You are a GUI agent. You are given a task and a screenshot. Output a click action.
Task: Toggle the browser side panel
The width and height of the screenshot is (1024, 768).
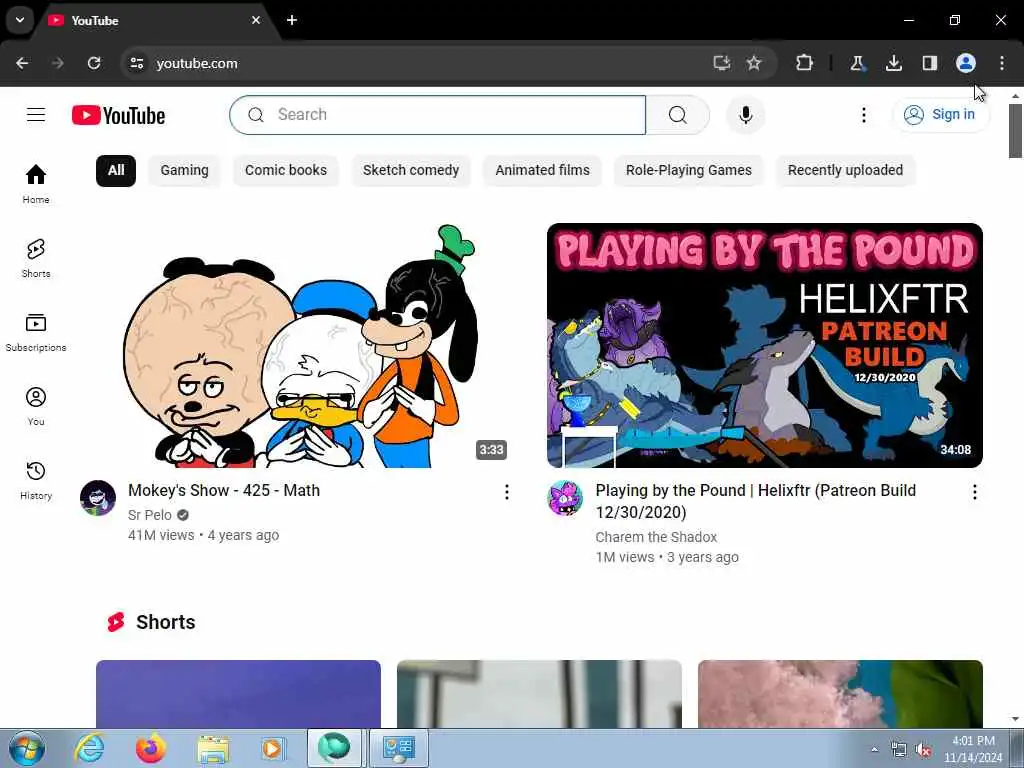click(929, 63)
